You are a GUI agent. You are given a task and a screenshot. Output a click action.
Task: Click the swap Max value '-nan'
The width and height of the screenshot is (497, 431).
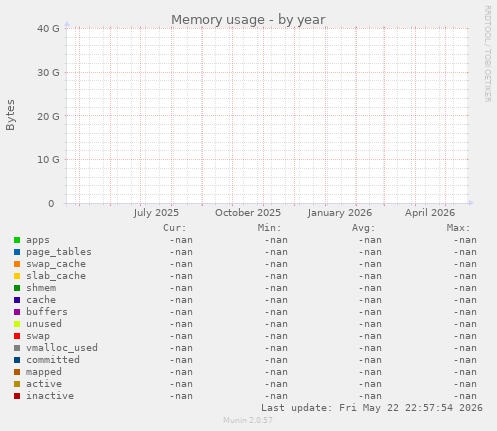465,336
